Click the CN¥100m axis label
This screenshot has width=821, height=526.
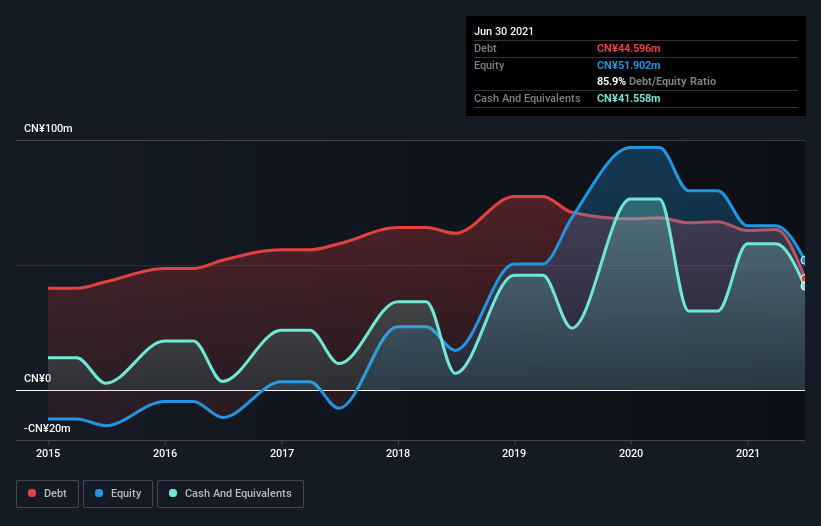[x=48, y=128]
